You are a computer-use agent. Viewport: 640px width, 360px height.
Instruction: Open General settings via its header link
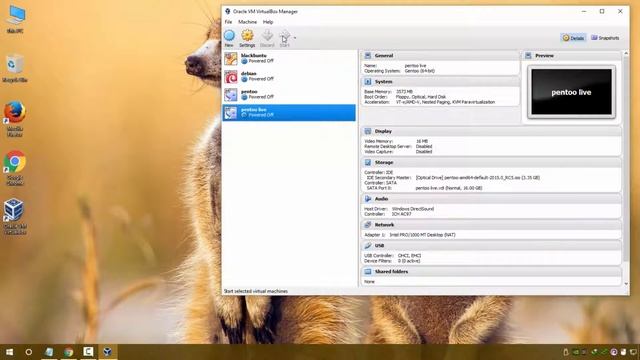click(384, 56)
